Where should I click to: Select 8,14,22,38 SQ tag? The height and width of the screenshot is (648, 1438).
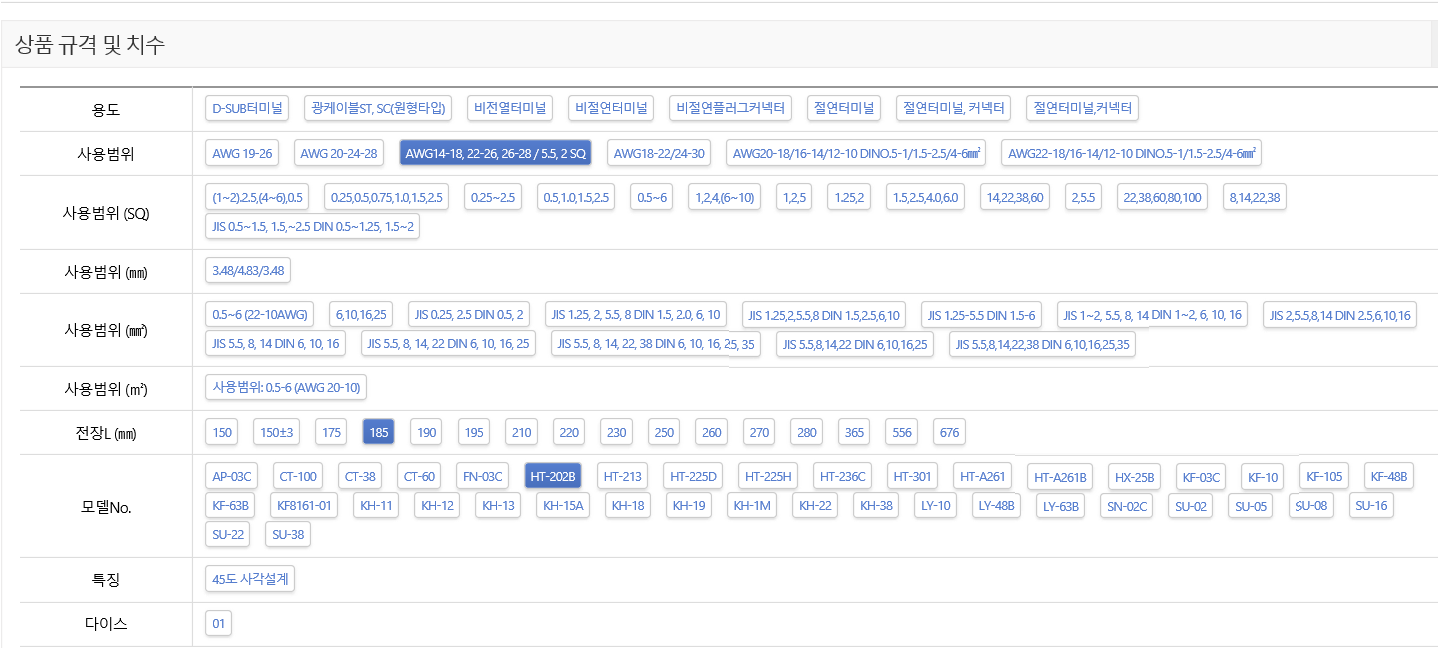[1255, 197]
